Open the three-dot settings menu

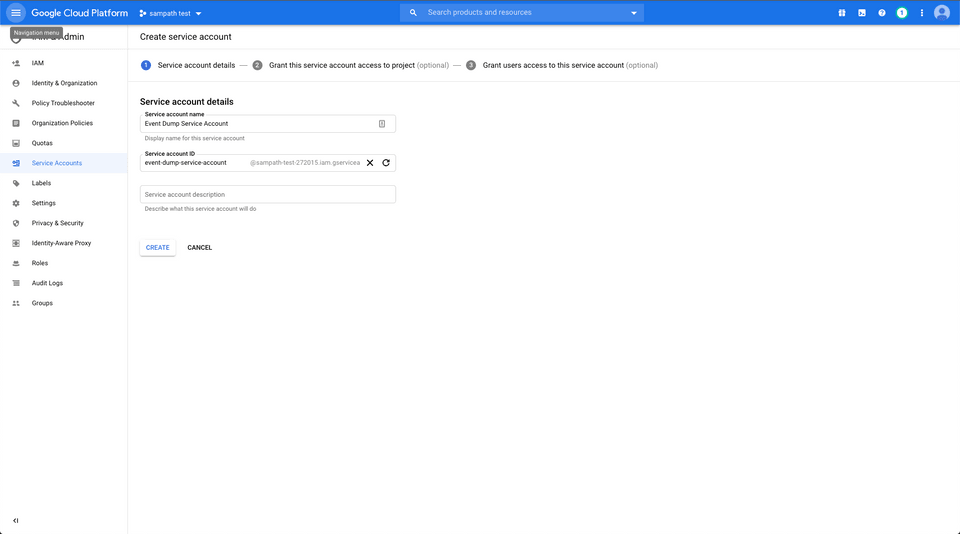922,13
